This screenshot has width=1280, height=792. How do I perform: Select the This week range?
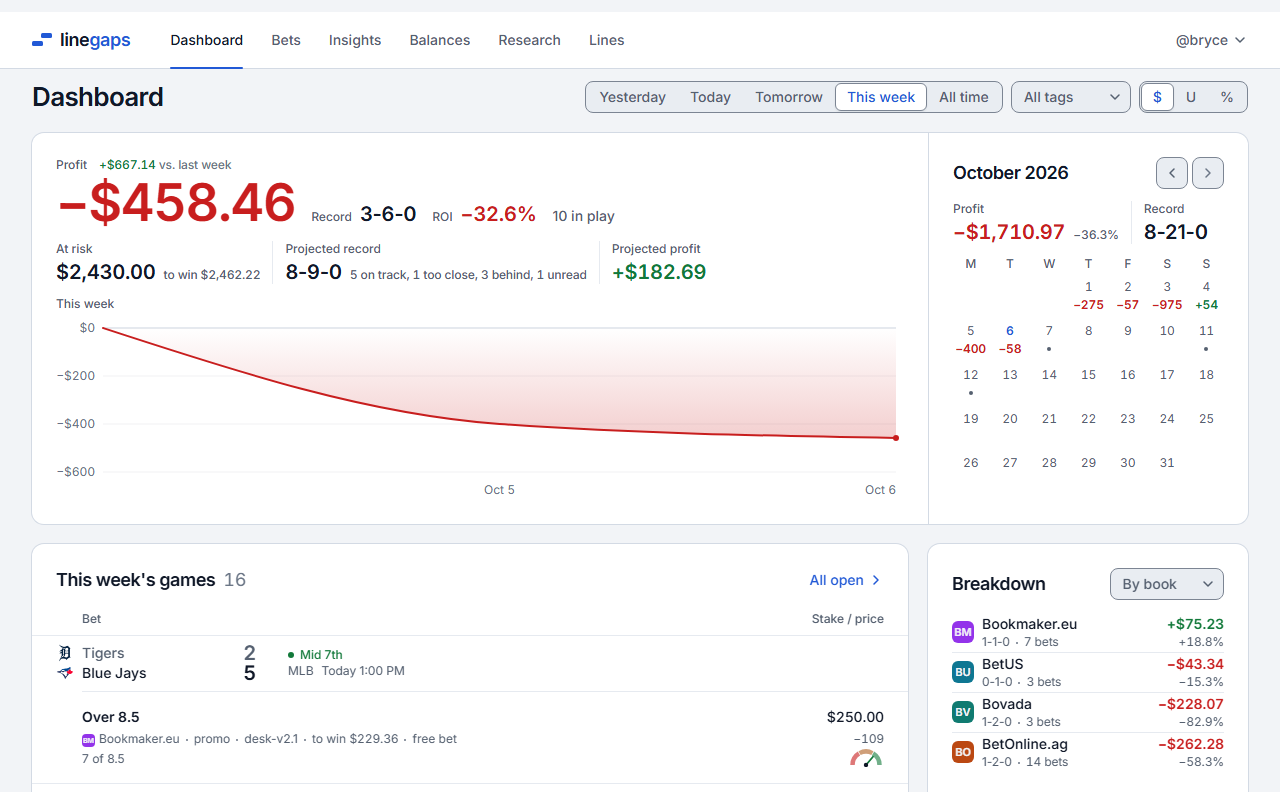click(881, 97)
